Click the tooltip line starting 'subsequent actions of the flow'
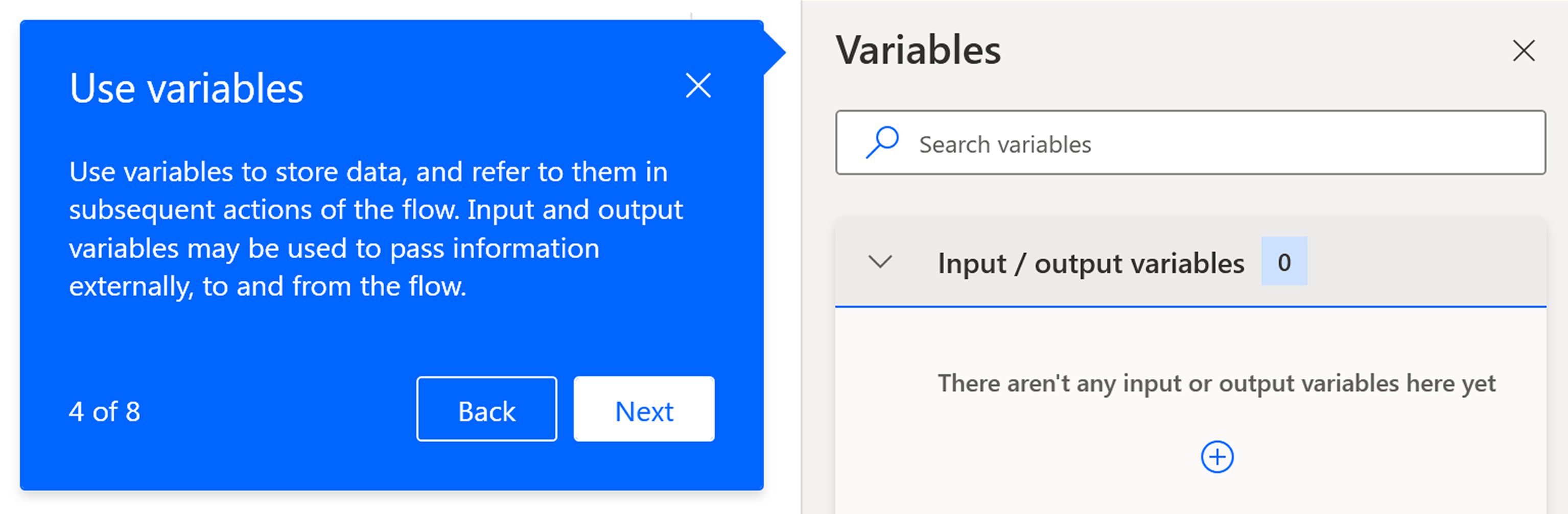The height and width of the screenshot is (514, 1568). pos(376,210)
